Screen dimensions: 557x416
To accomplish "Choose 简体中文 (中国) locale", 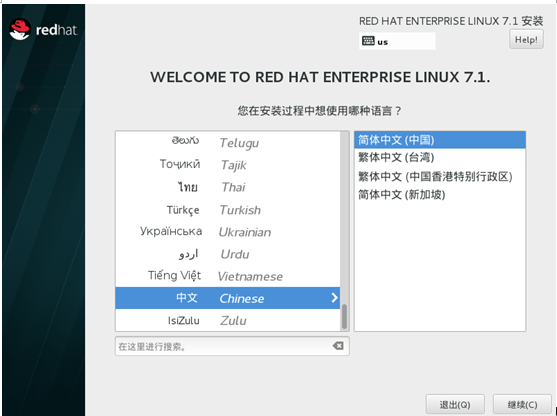I will click(440, 140).
